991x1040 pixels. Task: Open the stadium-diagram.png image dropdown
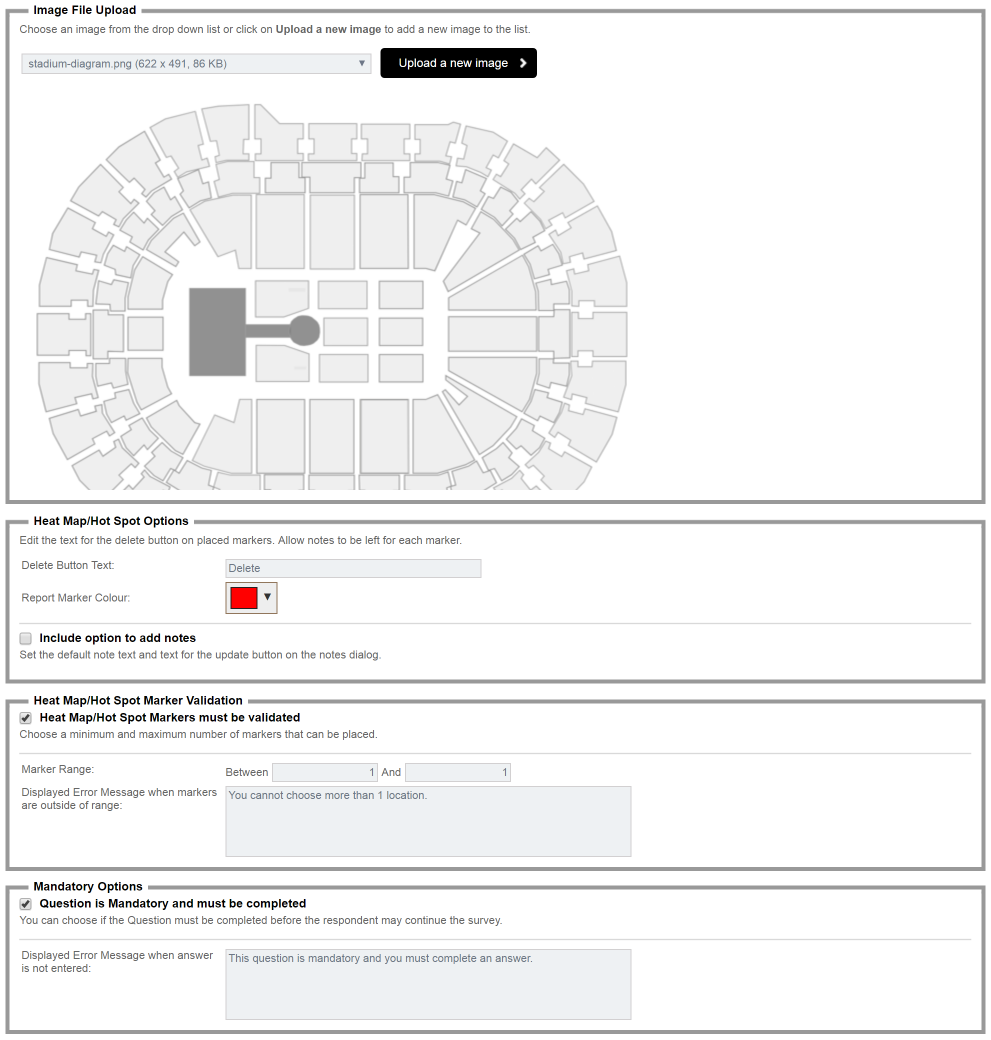point(196,64)
